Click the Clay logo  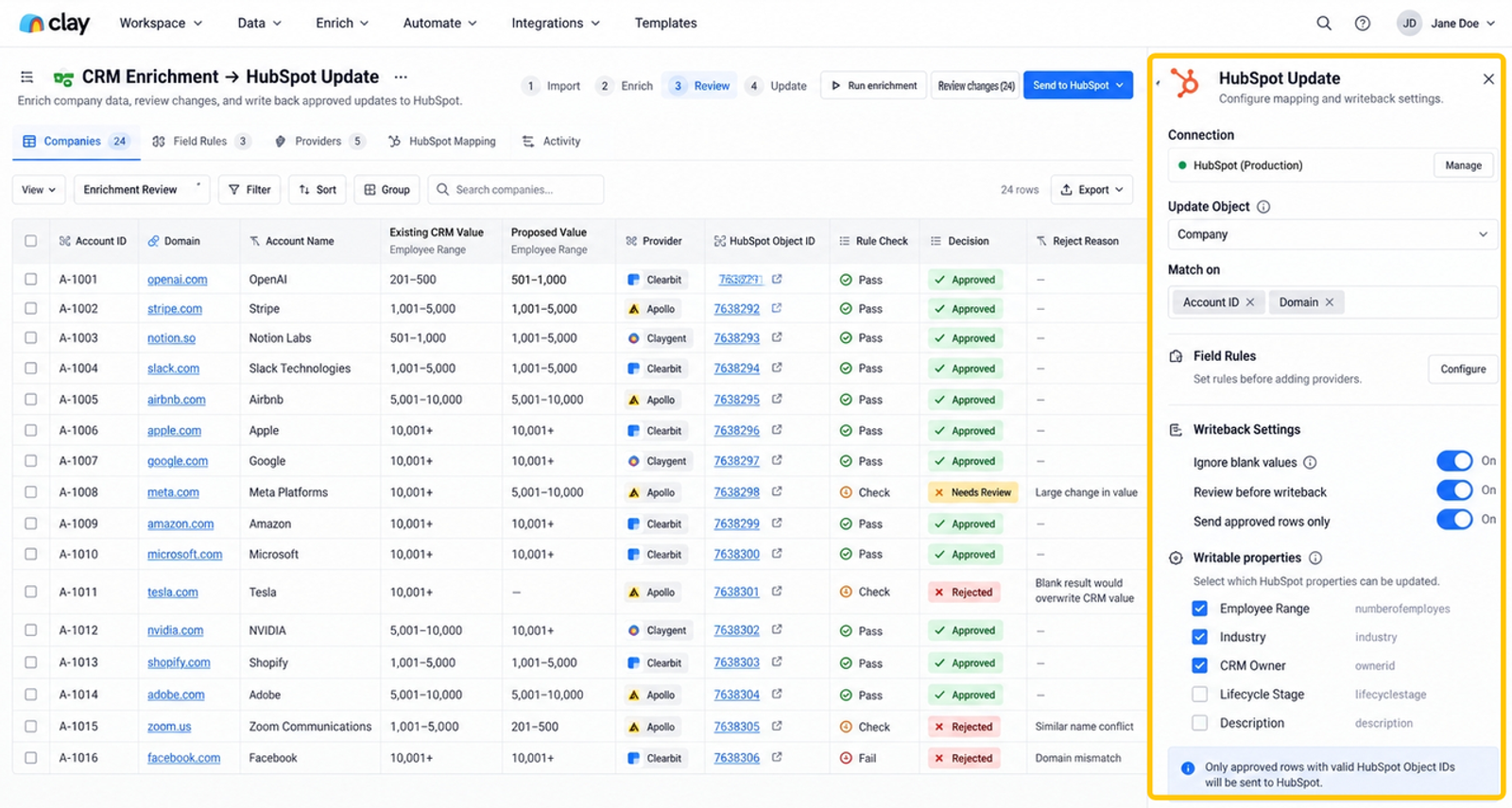click(55, 24)
